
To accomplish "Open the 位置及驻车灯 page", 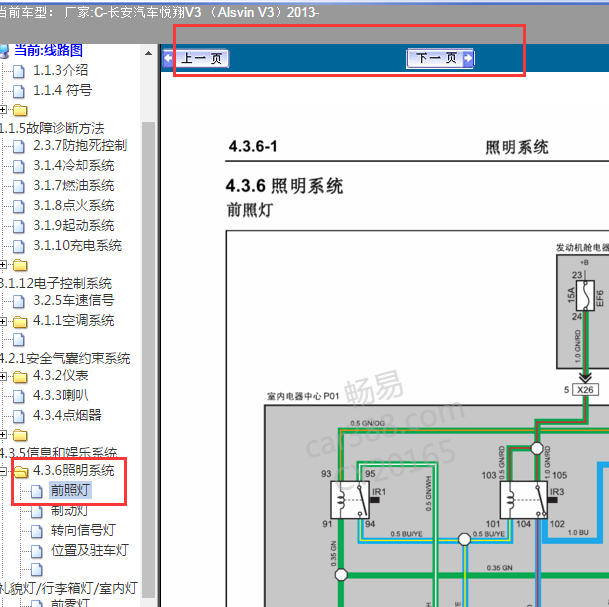I will click(x=90, y=550).
